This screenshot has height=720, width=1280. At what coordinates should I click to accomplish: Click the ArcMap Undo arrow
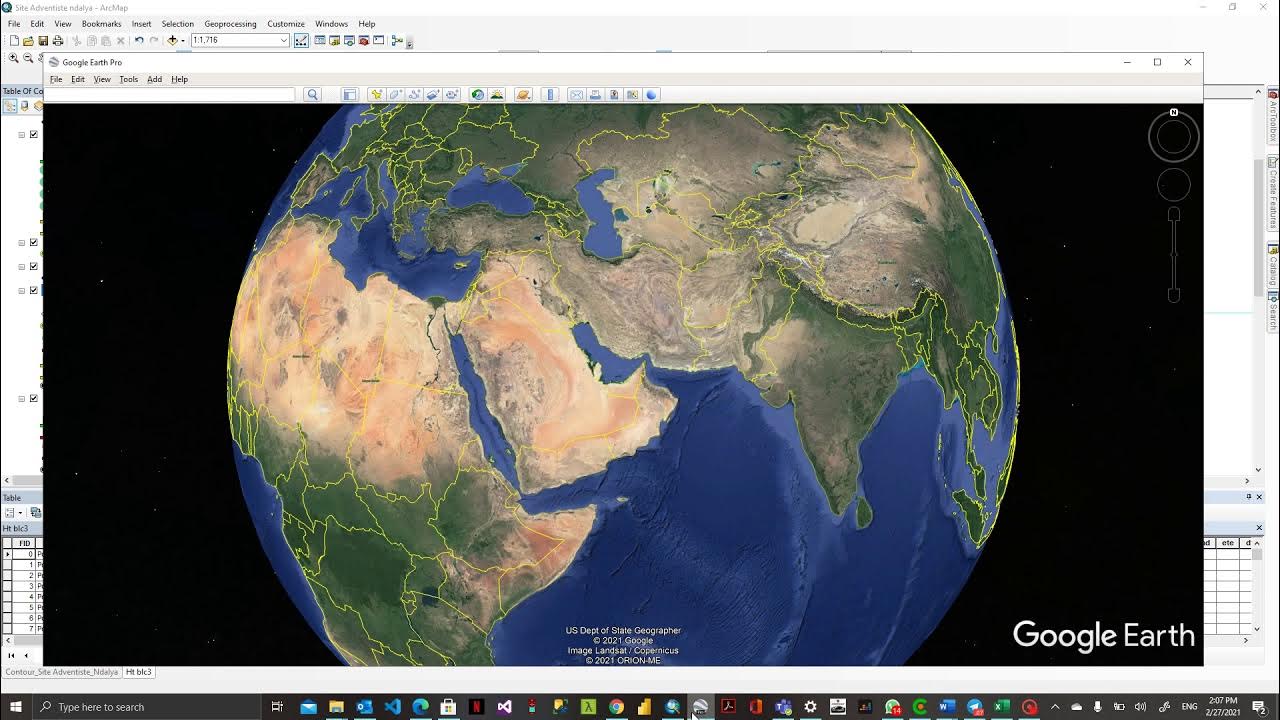pos(138,41)
